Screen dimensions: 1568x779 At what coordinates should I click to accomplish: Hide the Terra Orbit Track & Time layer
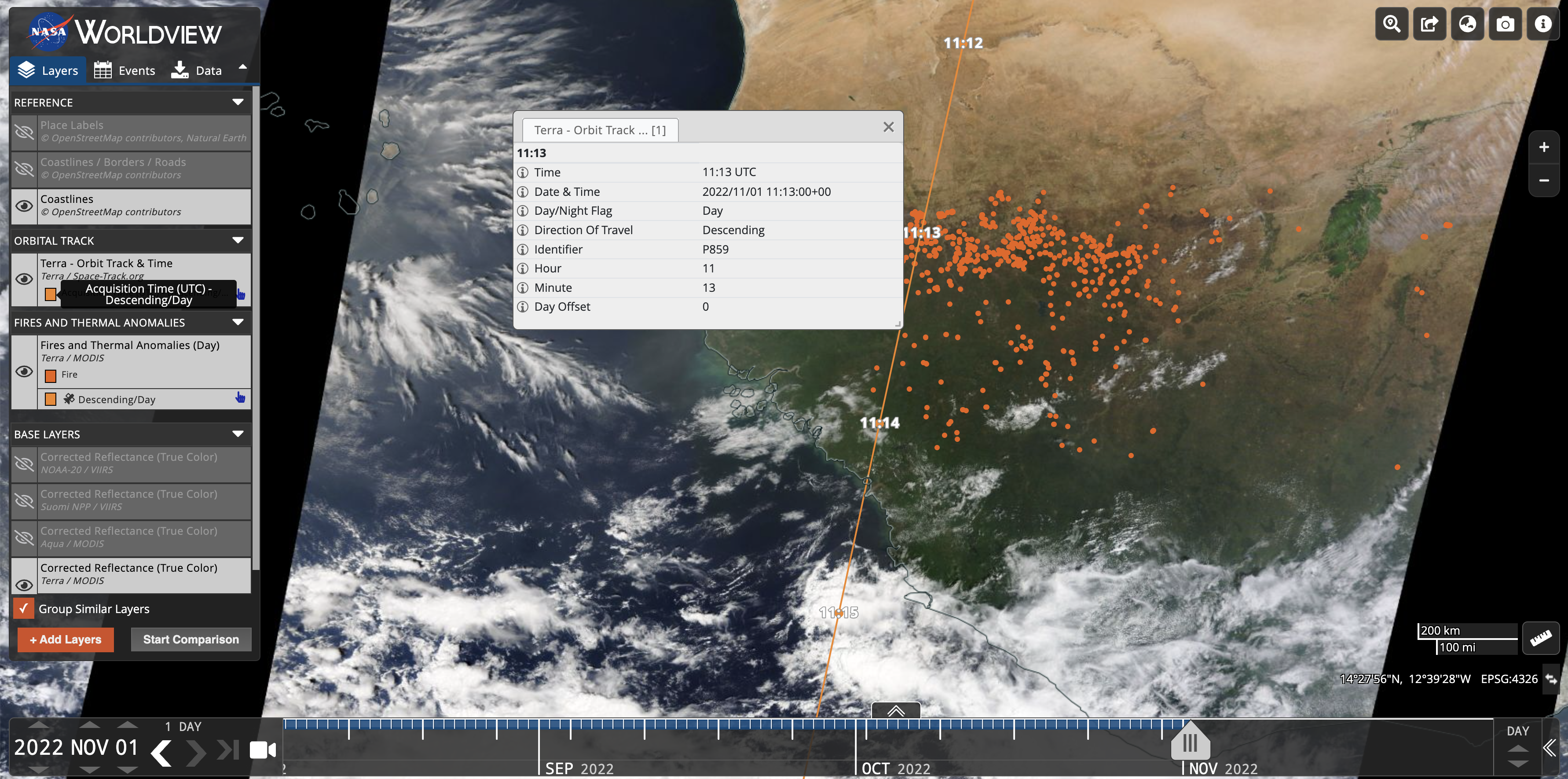click(x=24, y=279)
